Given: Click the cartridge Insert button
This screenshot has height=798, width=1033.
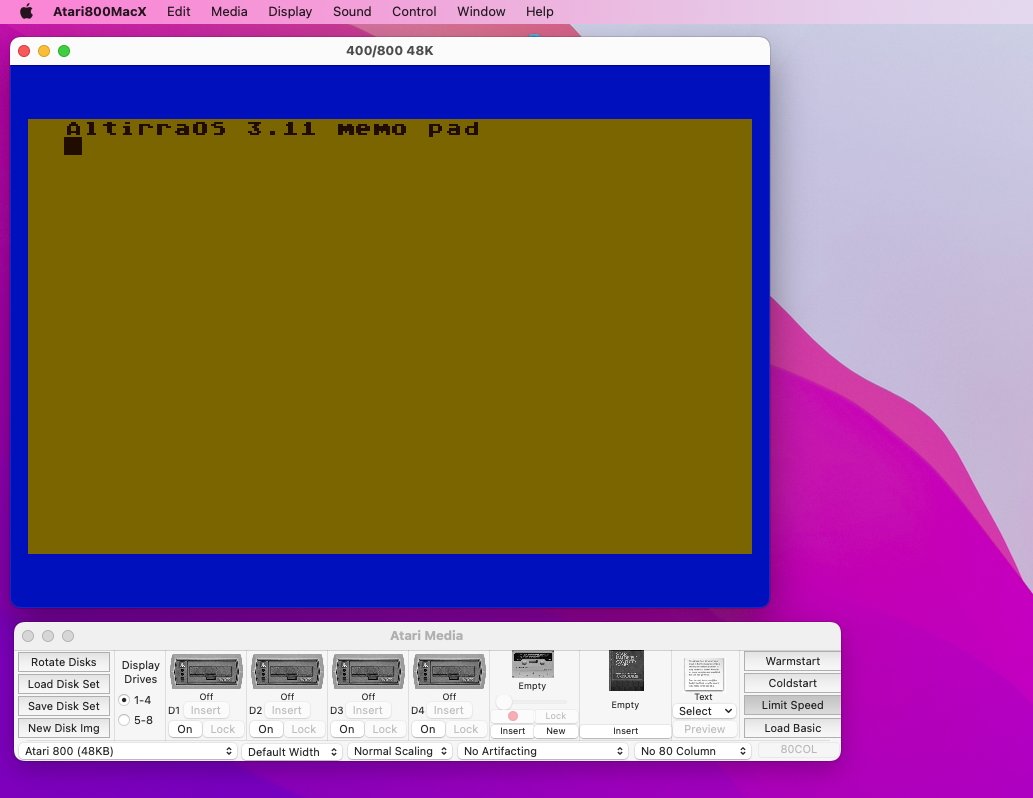Looking at the screenshot, I should coord(625,731).
